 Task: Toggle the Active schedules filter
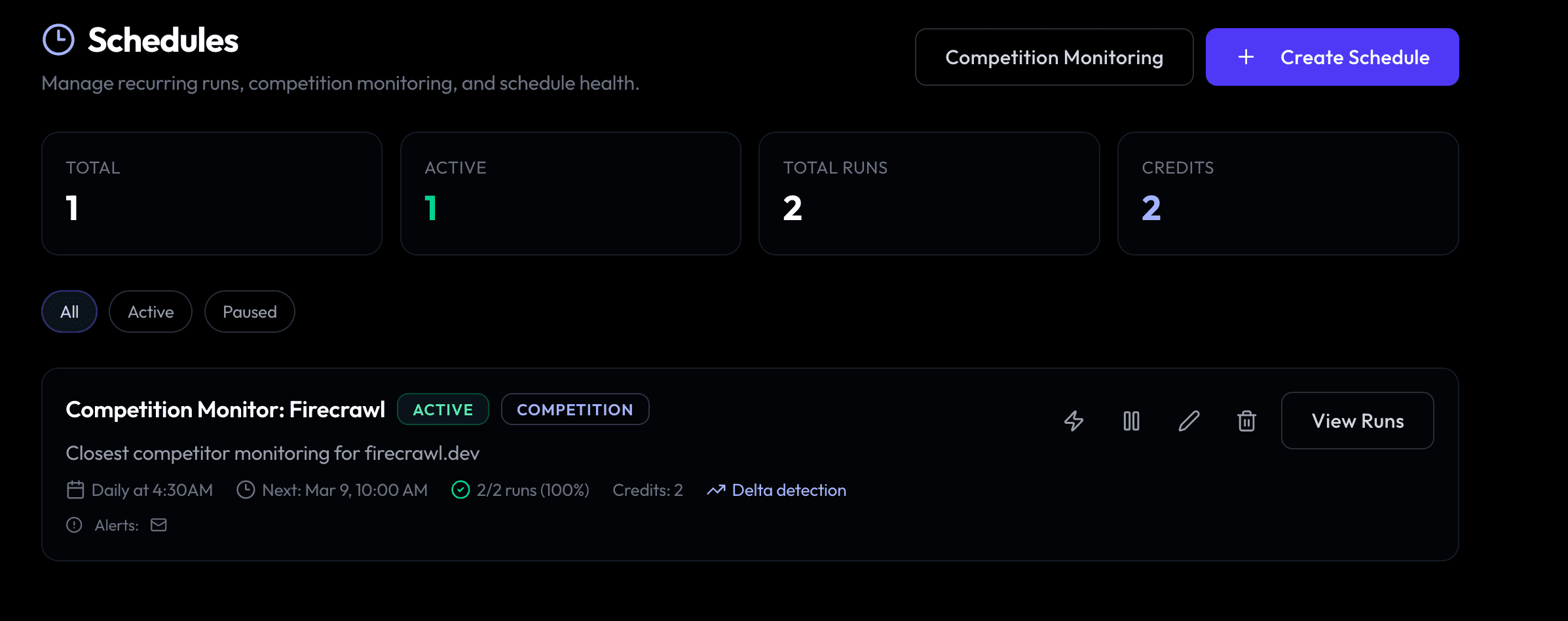pyautogui.click(x=150, y=311)
